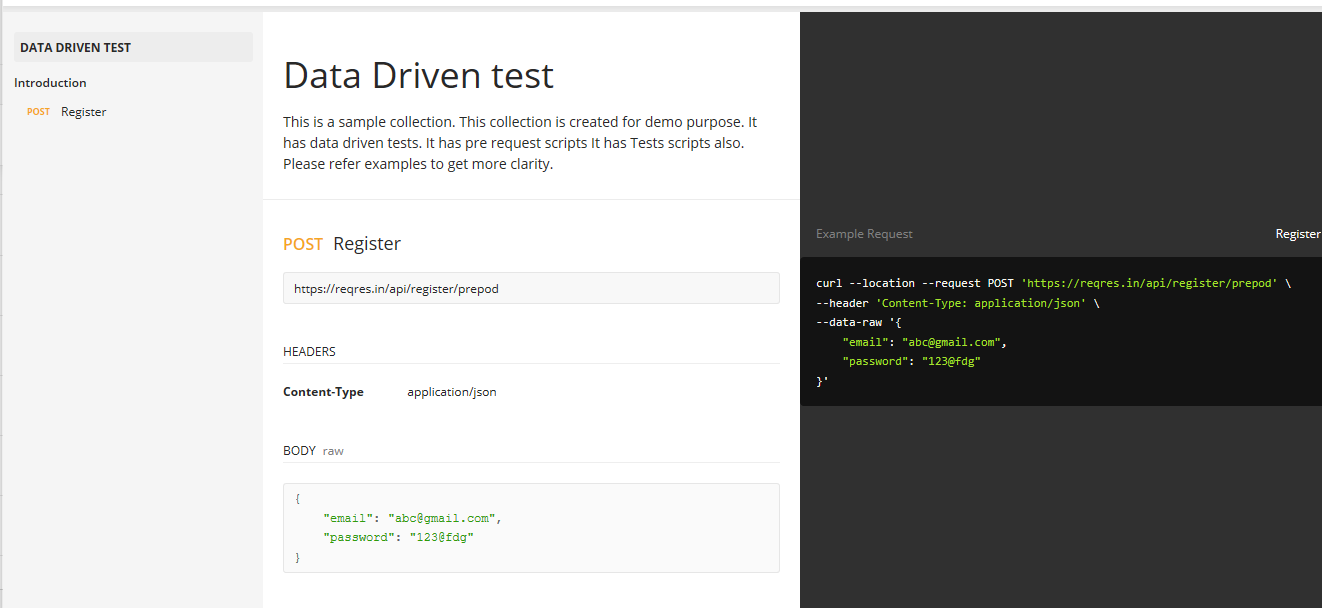Screen dimensions: 1322x608
Task: Click the collection description paragraph
Action: (x=520, y=143)
